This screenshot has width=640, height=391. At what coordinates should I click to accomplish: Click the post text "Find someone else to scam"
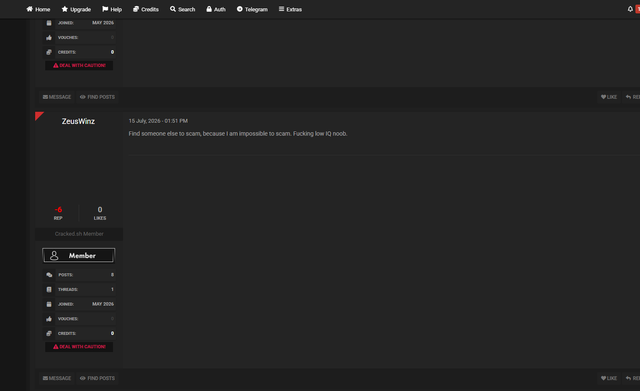tap(164, 133)
